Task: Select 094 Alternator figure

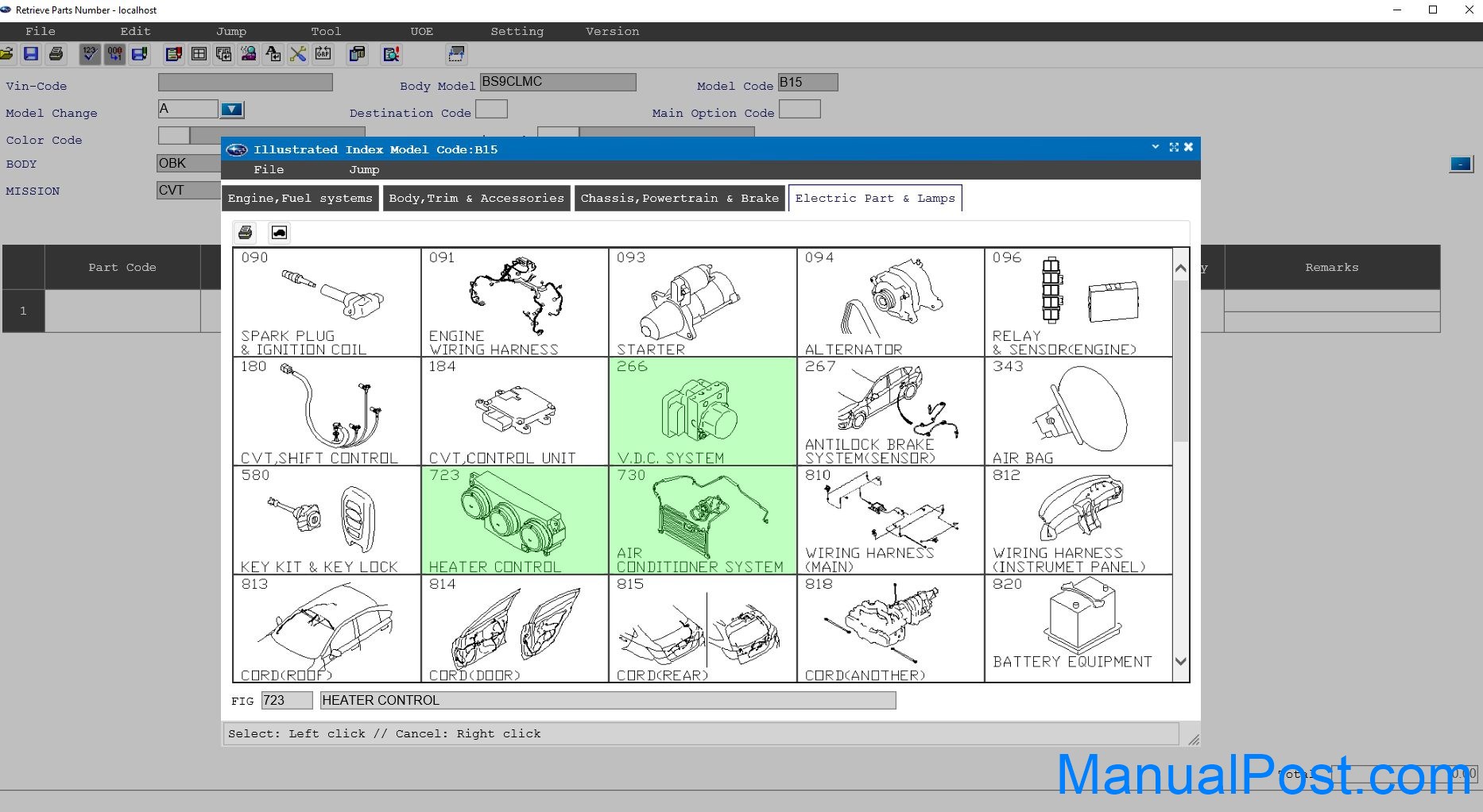Action: click(890, 302)
